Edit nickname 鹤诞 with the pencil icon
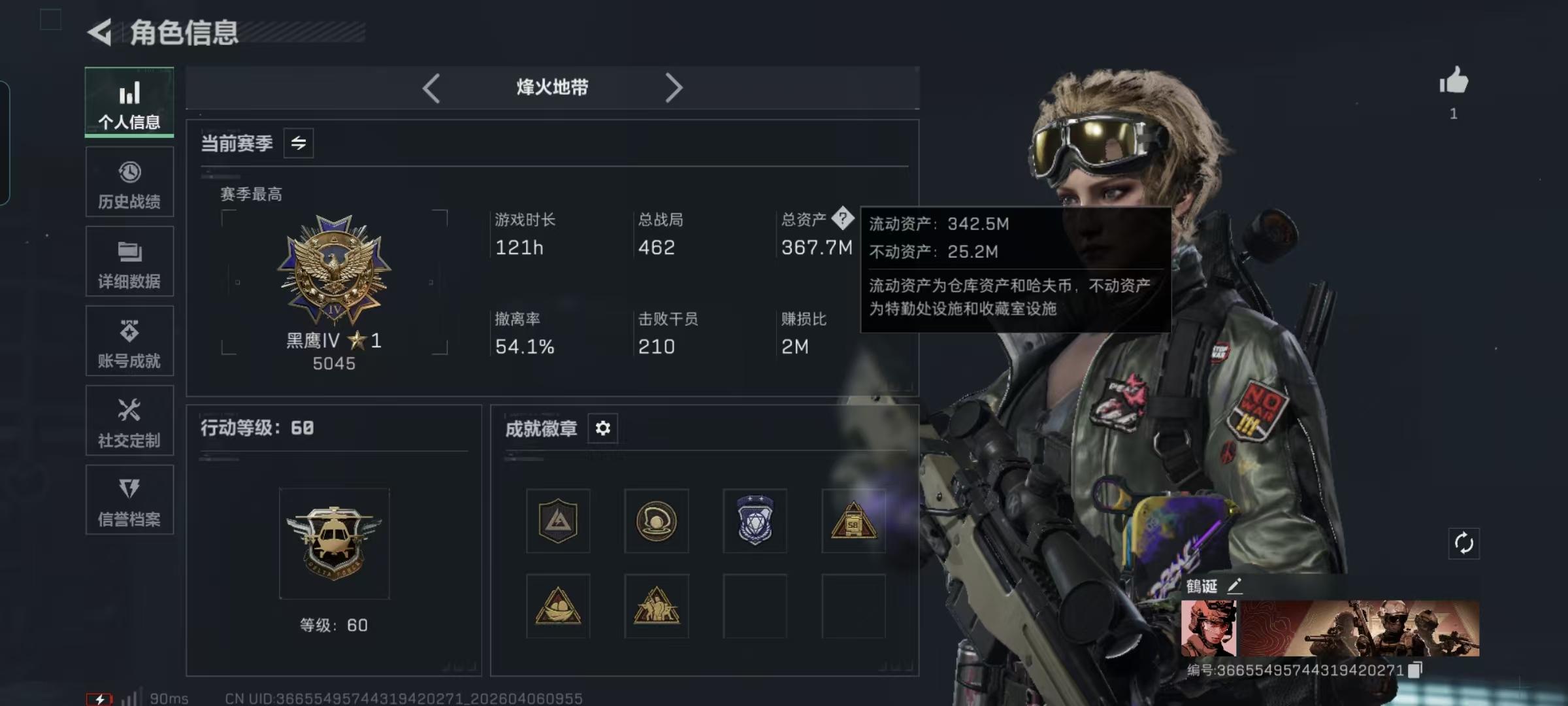This screenshot has width=1568, height=706. (x=1234, y=586)
